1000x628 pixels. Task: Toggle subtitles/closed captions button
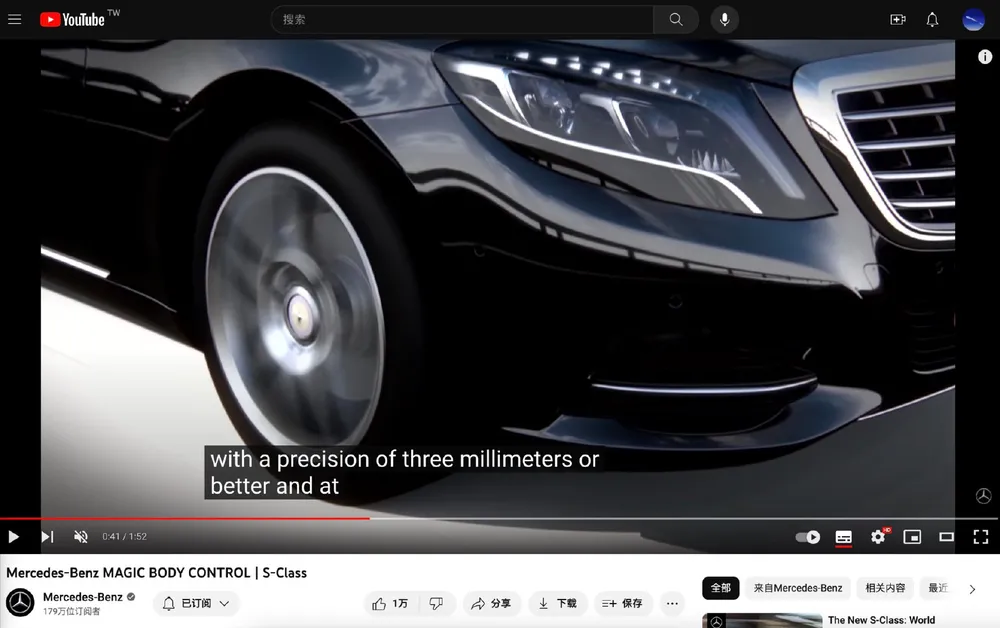coord(843,537)
